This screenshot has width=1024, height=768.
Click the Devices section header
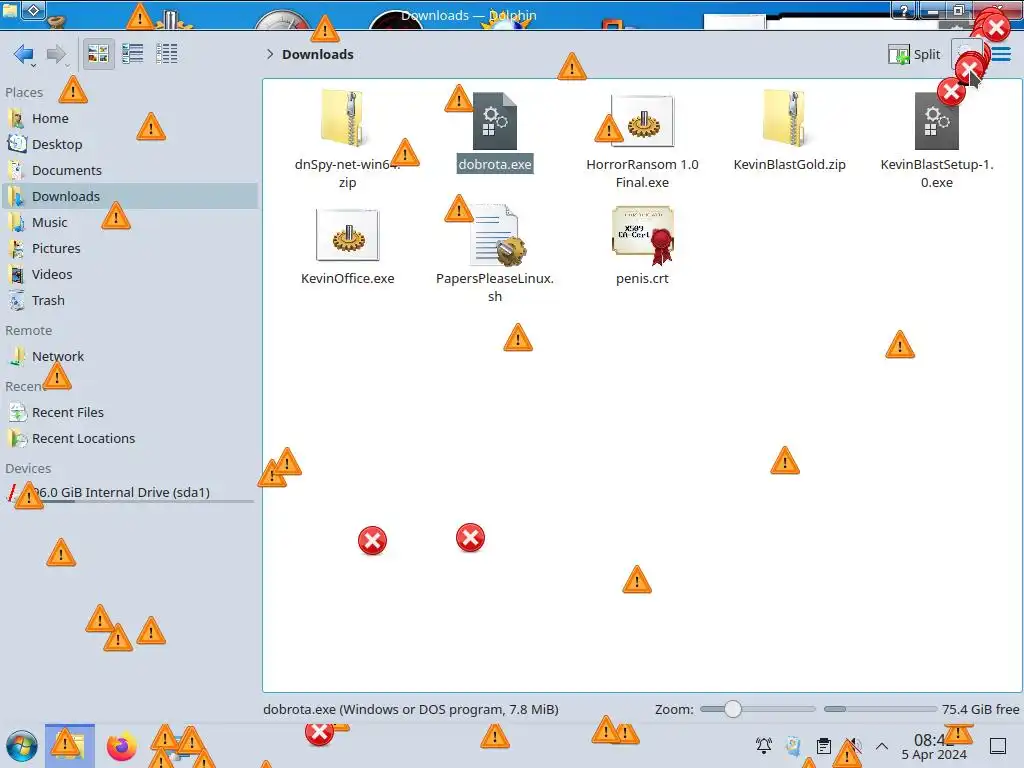28,469
